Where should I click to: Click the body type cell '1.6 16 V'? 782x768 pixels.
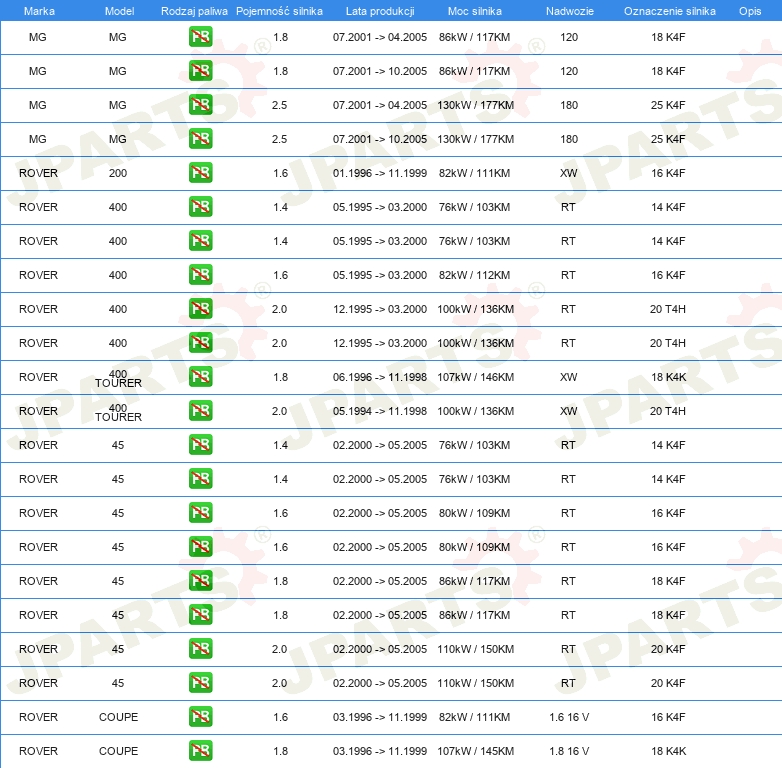[x=569, y=717]
